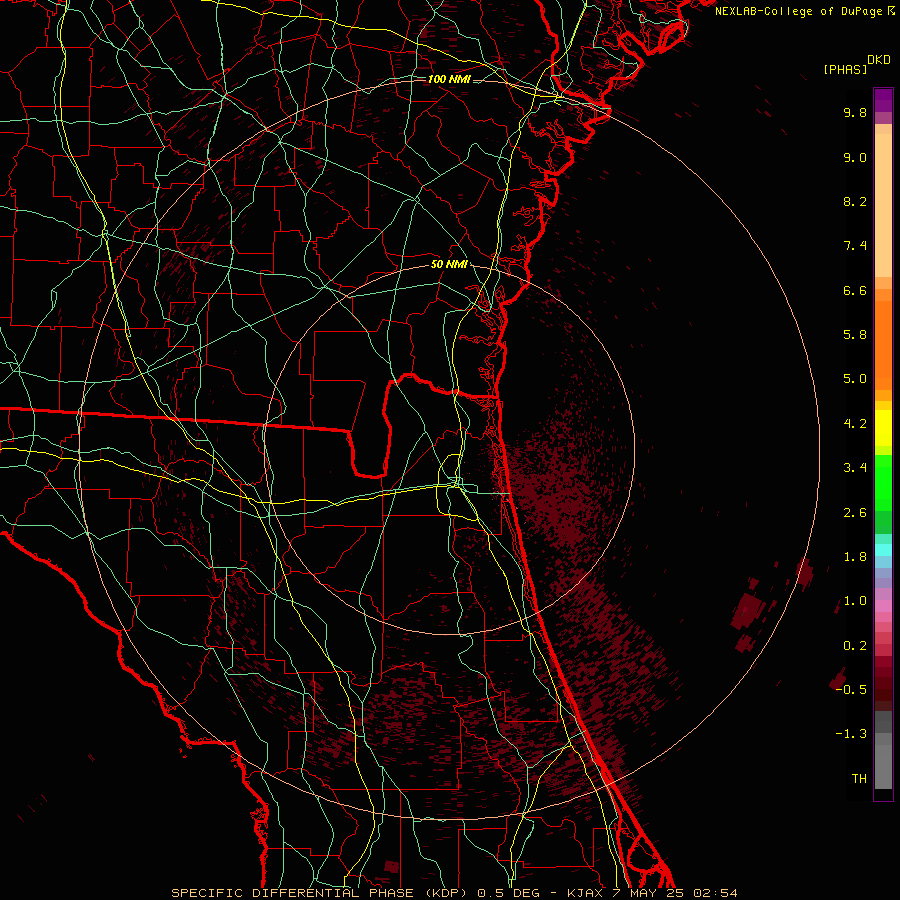The height and width of the screenshot is (900, 900).
Task: Click the 8.2 scale value
Action: (855, 201)
